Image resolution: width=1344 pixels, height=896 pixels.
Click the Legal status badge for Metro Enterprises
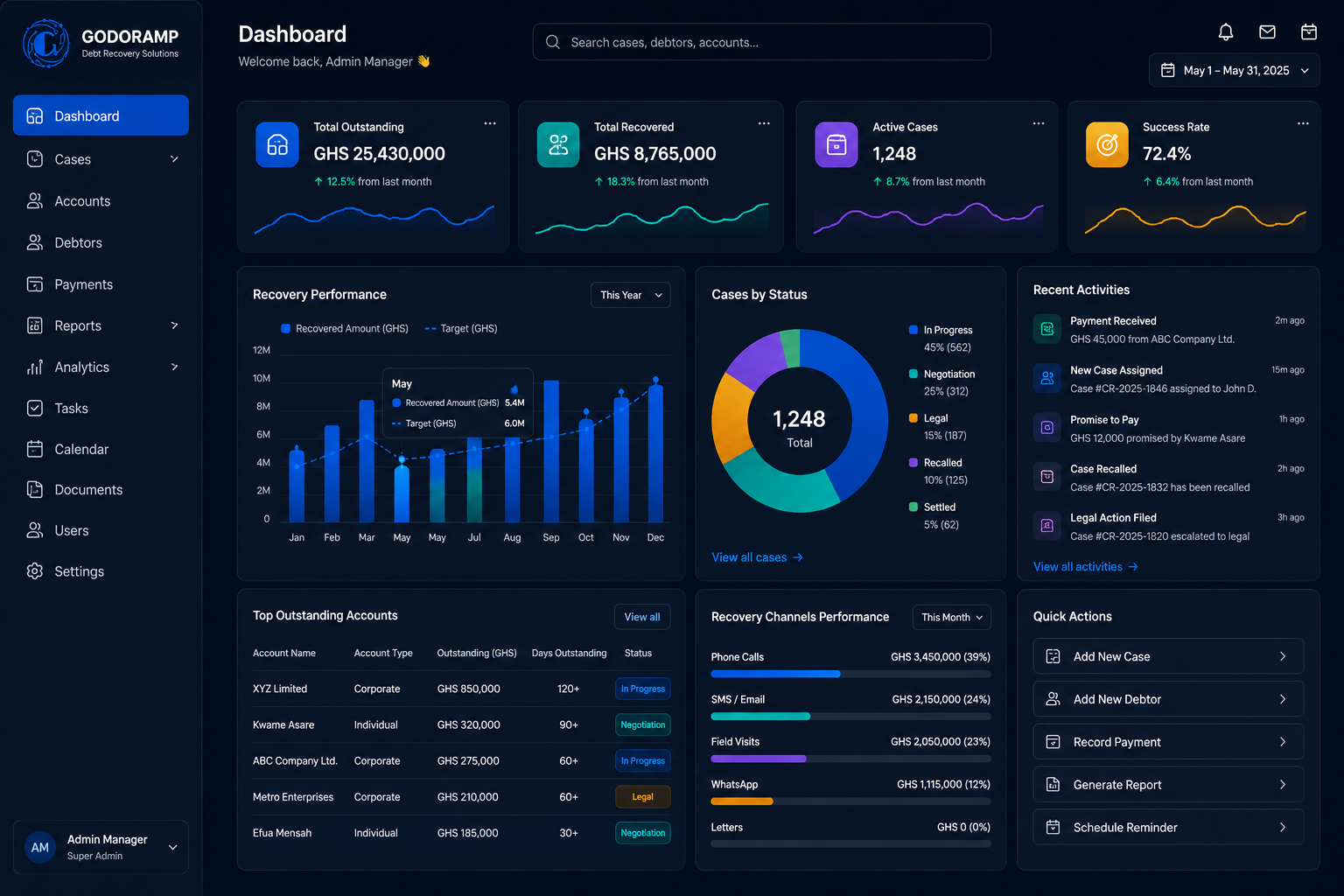pyautogui.click(x=643, y=797)
